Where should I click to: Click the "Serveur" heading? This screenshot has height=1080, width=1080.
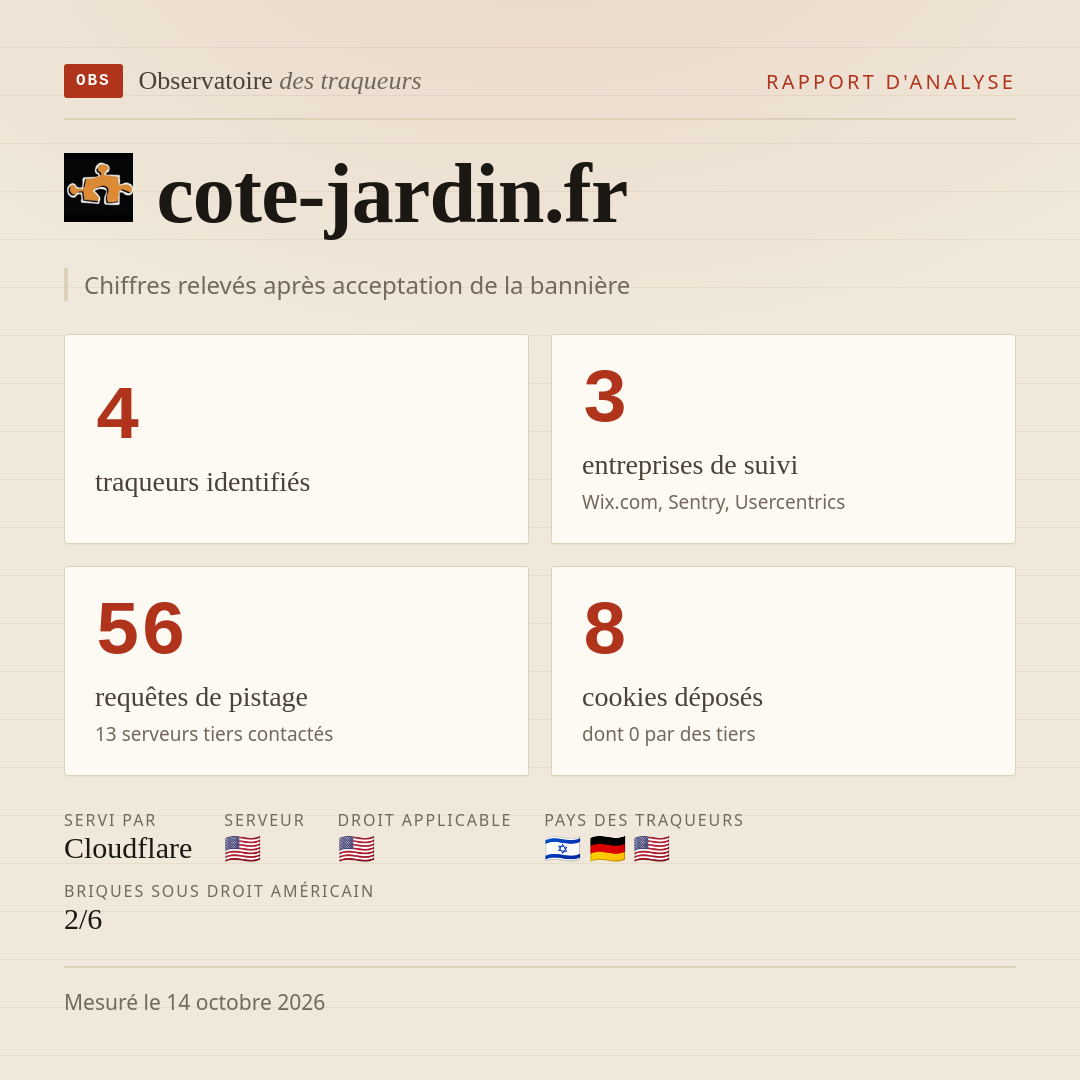[264, 820]
